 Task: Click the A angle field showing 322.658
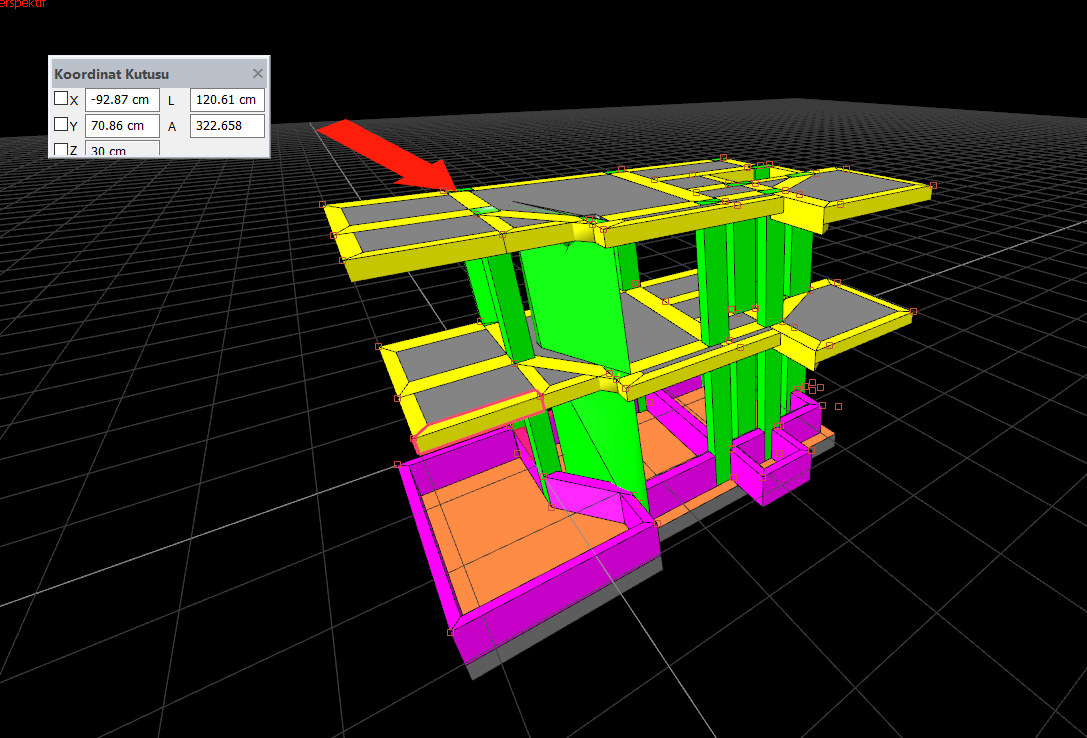point(227,126)
